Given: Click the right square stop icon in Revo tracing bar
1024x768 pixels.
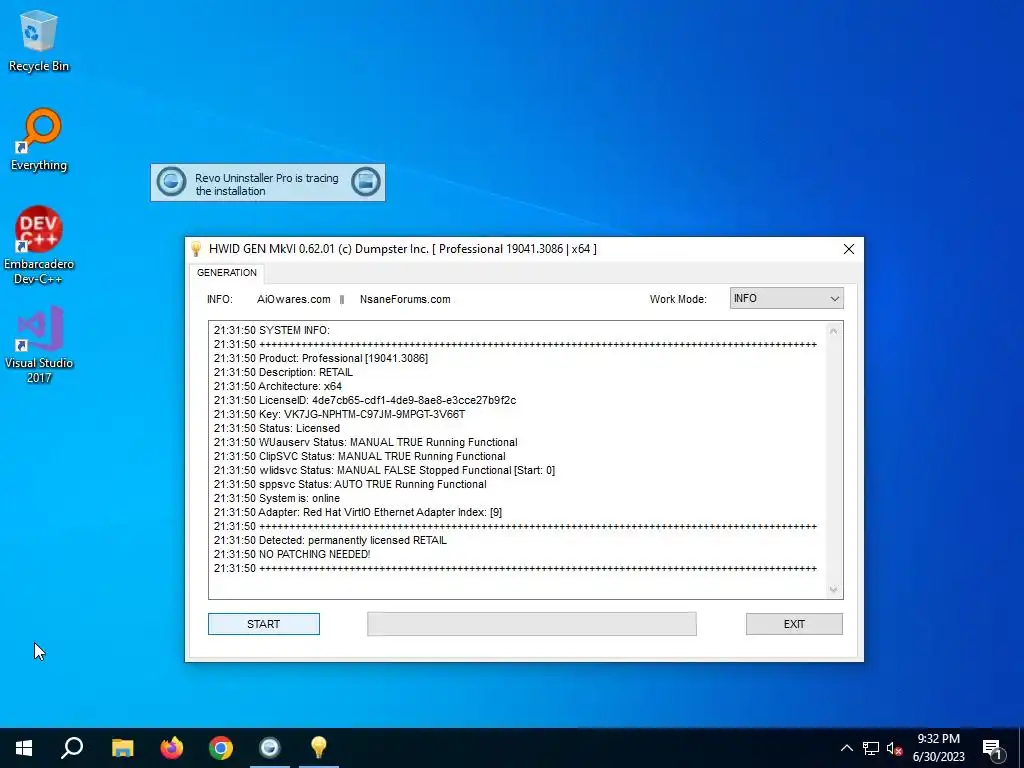Looking at the screenshot, I should [366, 182].
